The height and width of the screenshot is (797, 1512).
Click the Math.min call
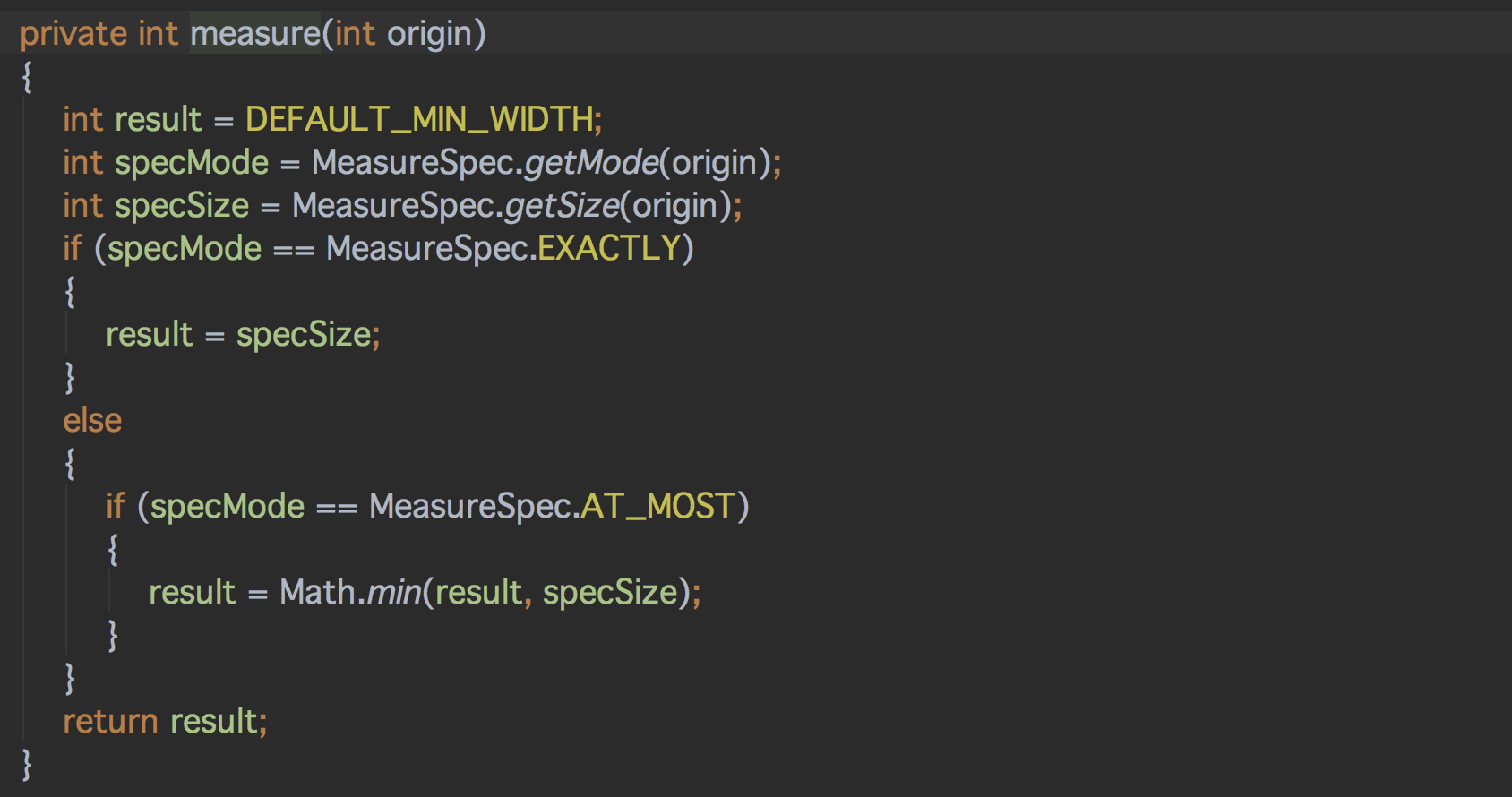point(350,593)
